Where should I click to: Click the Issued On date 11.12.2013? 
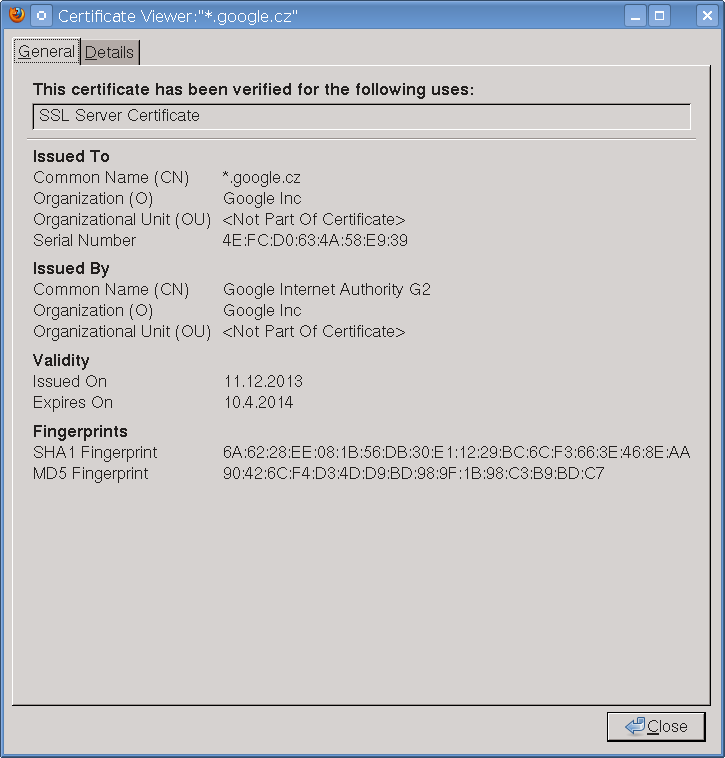tap(263, 381)
